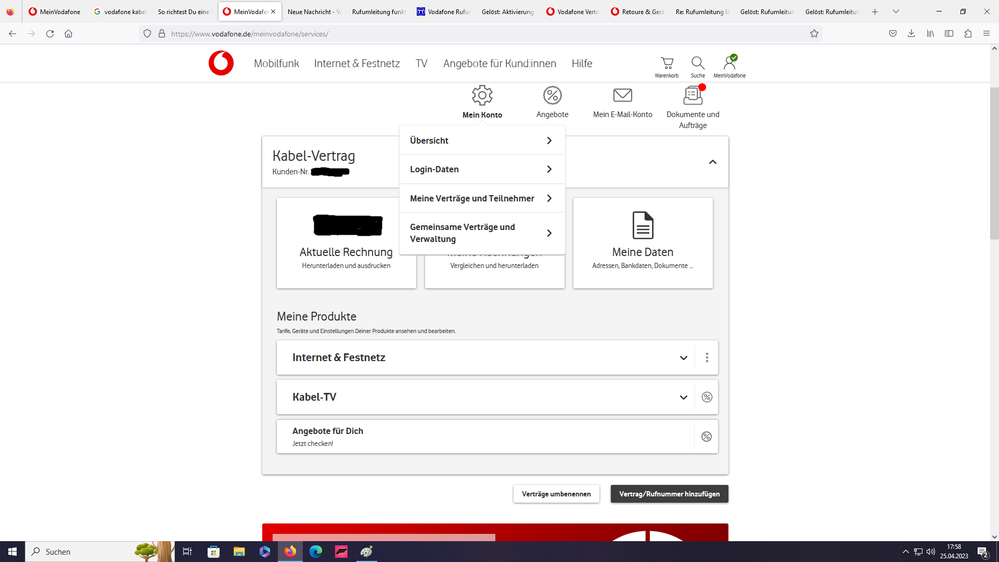The width and height of the screenshot is (999, 562).
Task: Switch to the So richtest Du eine tab
Action: (x=184, y=11)
